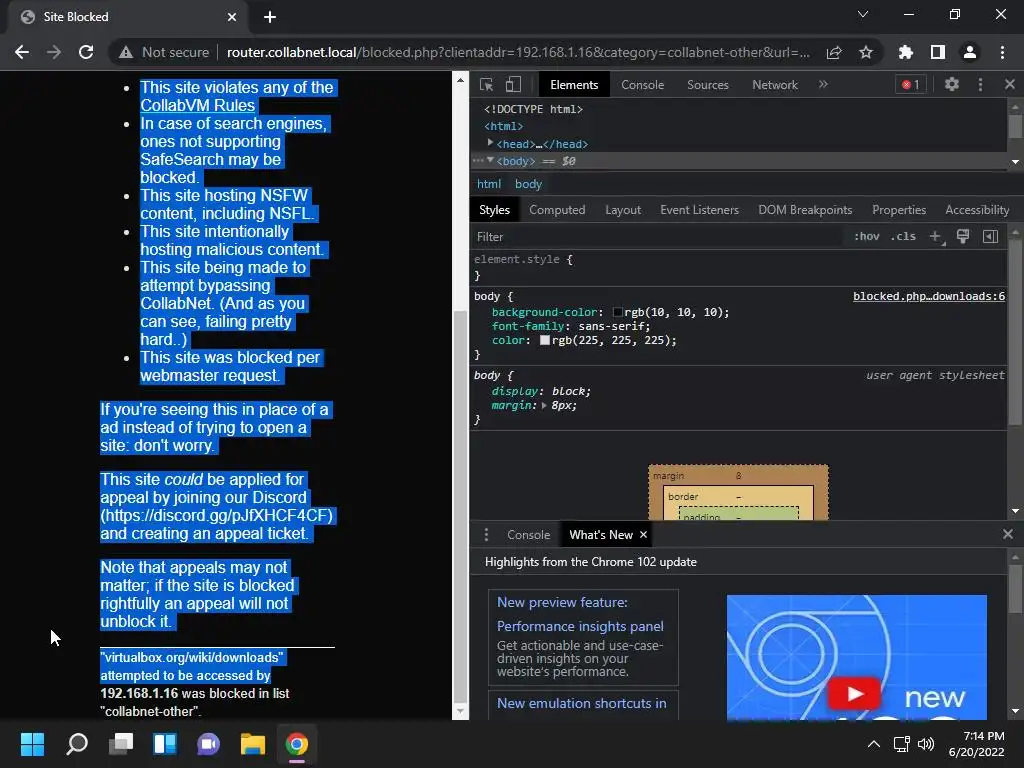
Task: Switch drawer to Console tab
Action: pyautogui.click(x=528, y=535)
